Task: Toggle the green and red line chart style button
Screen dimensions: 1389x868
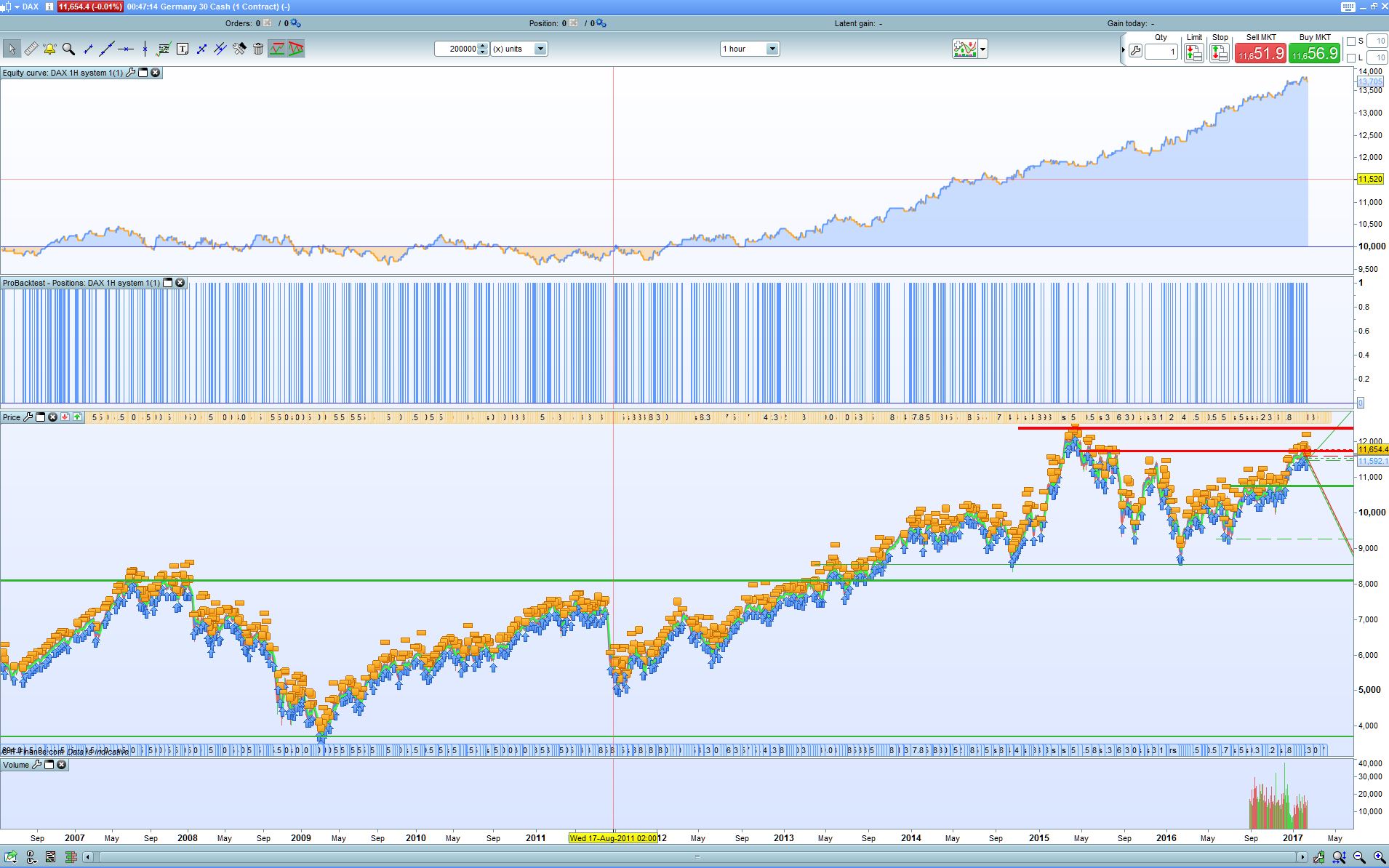Action: 276,49
